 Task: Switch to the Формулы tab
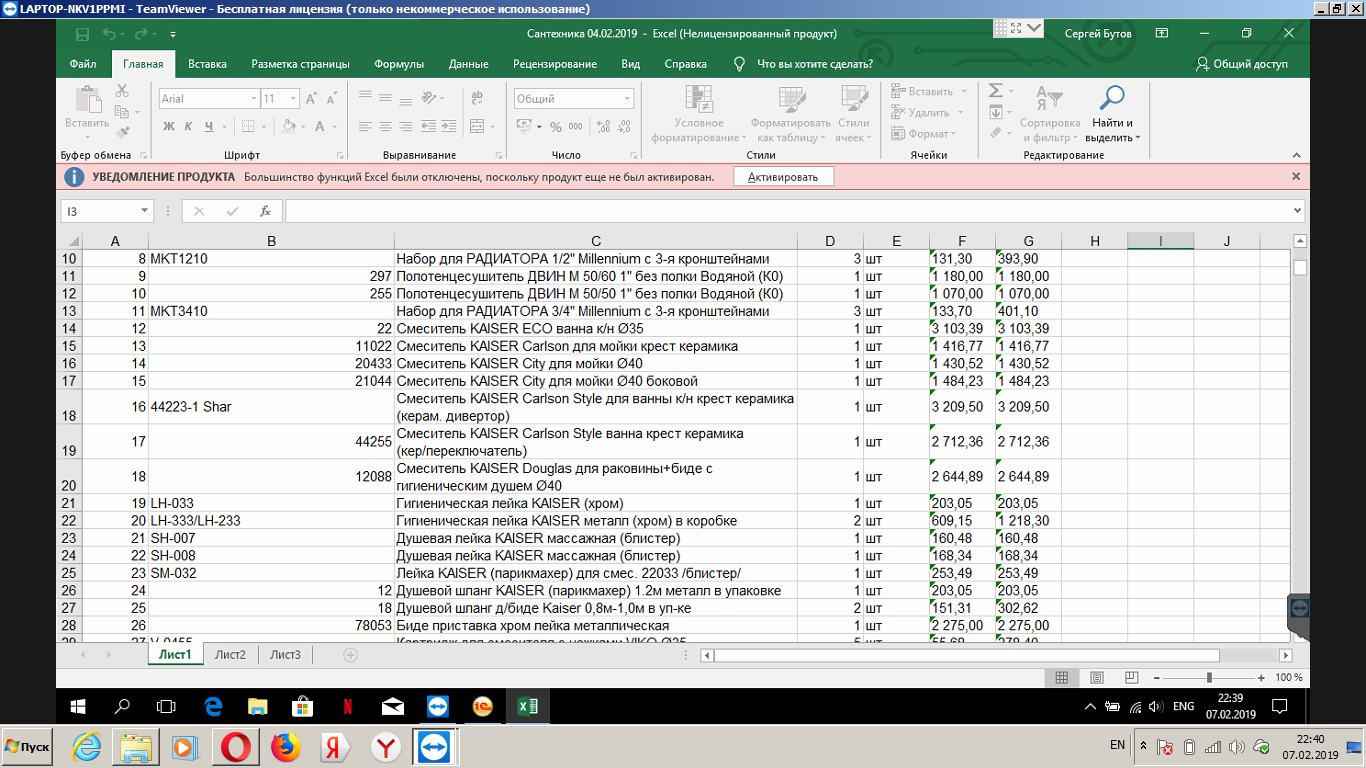pyautogui.click(x=399, y=64)
